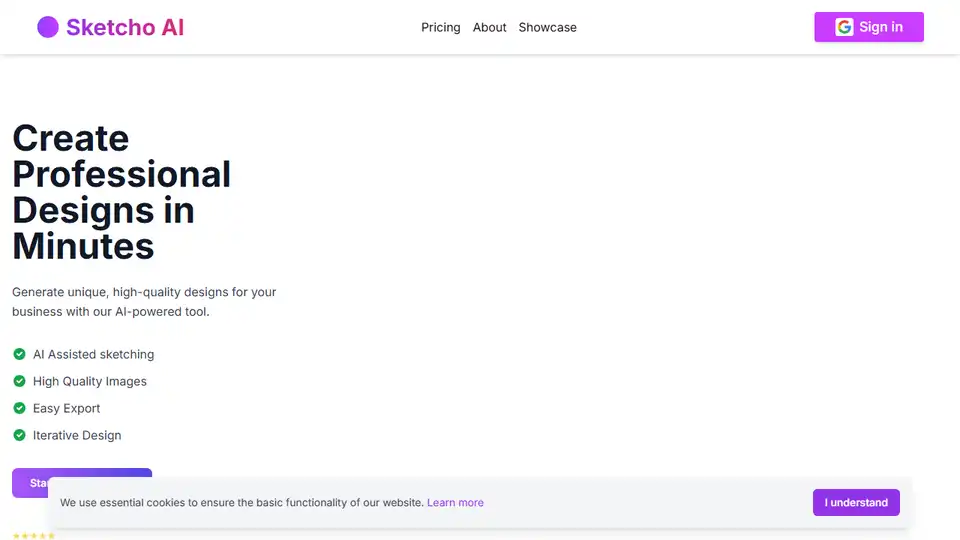Click the Sketcho AI brand name text
The width and height of the screenshot is (960, 540).
coord(125,27)
